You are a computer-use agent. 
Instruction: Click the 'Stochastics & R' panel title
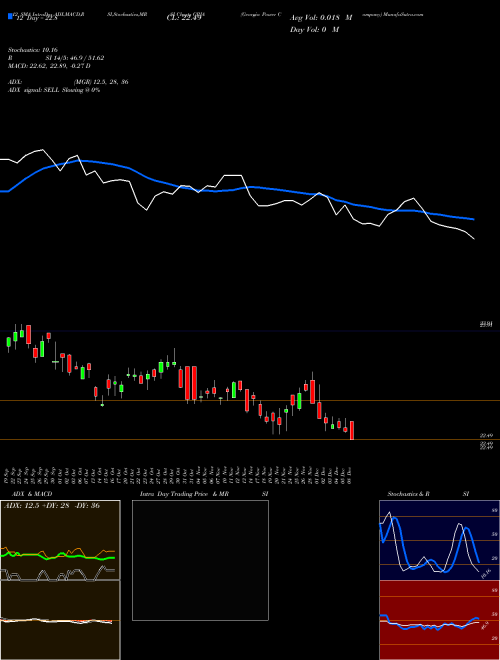(408, 494)
